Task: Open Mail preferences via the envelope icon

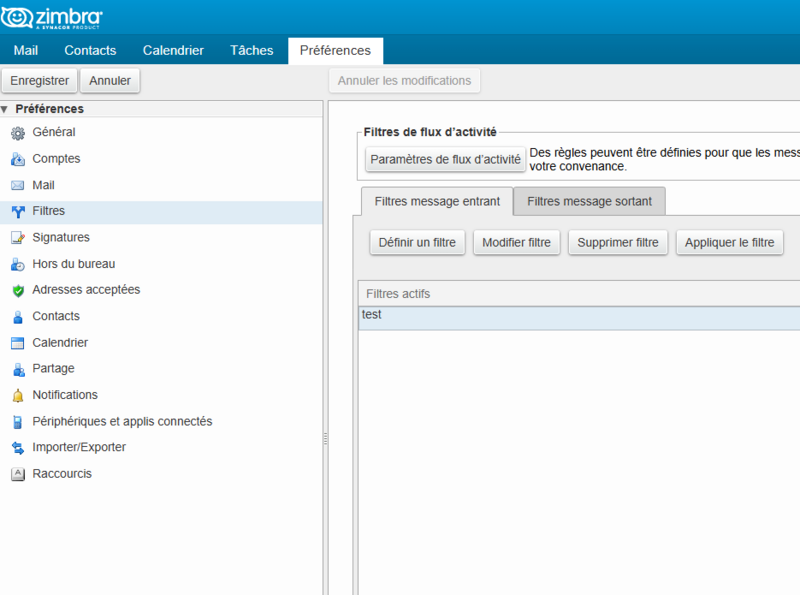Action: [x=17, y=185]
